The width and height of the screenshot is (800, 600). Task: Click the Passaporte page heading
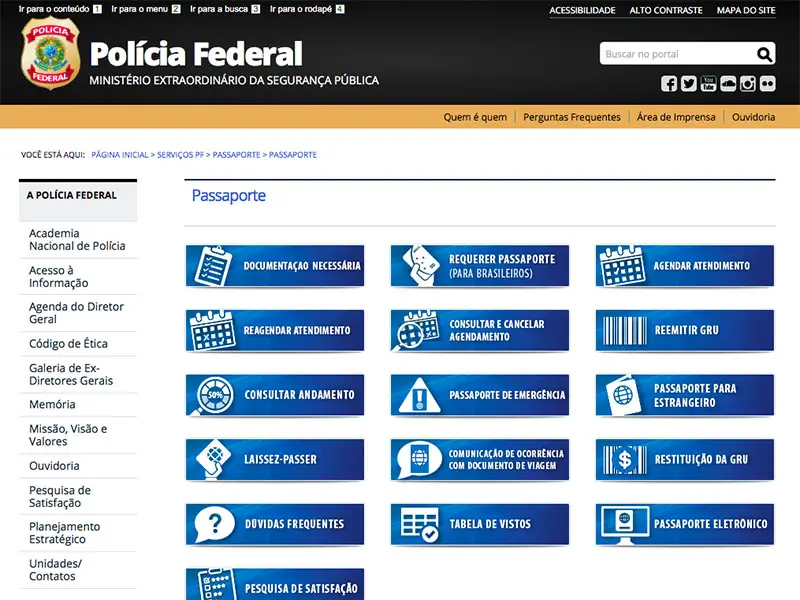(x=229, y=195)
